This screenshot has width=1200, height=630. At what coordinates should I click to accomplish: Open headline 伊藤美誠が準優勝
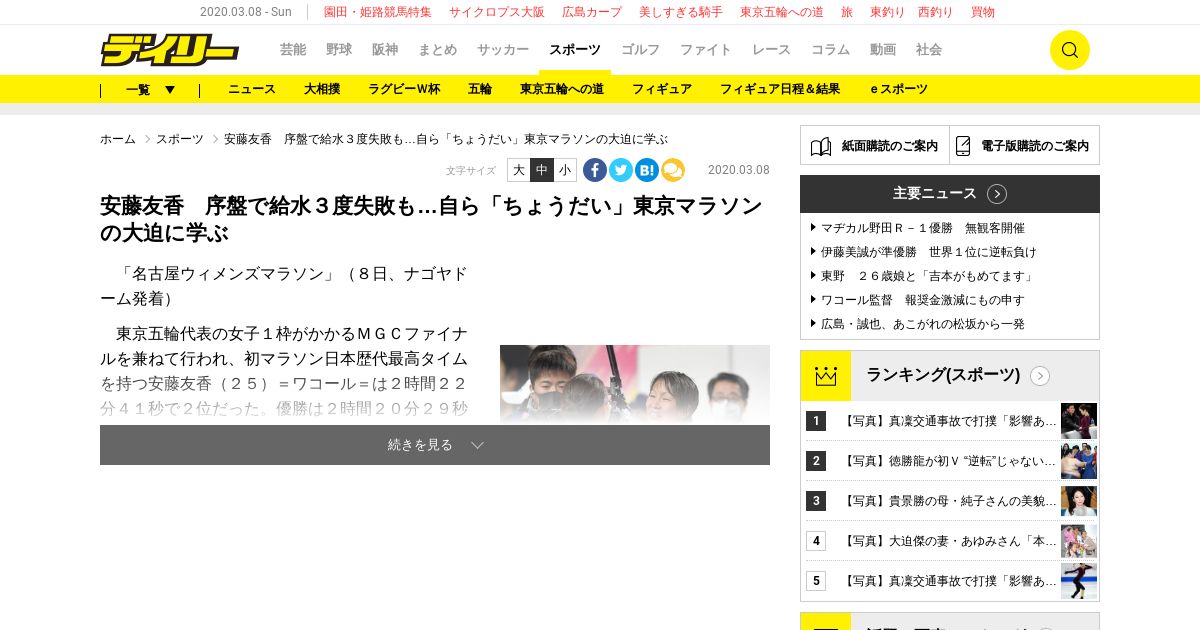coord(929,252)
